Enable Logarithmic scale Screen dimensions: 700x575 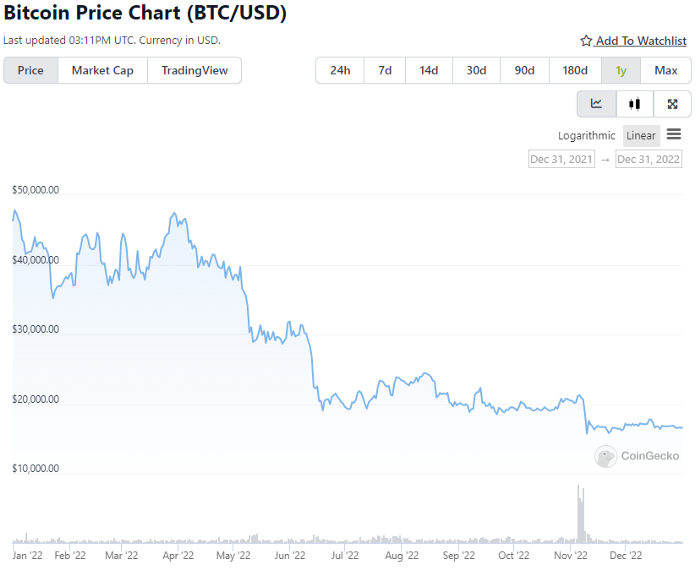point(587,136)
